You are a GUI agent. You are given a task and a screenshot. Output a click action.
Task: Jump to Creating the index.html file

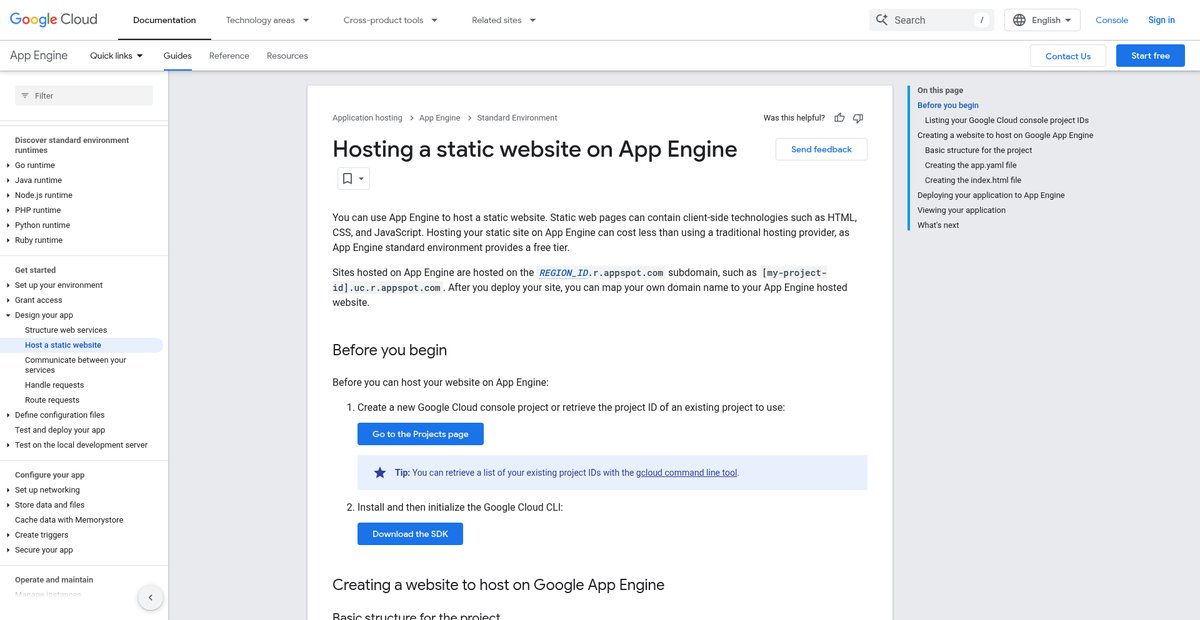point(973,180)
